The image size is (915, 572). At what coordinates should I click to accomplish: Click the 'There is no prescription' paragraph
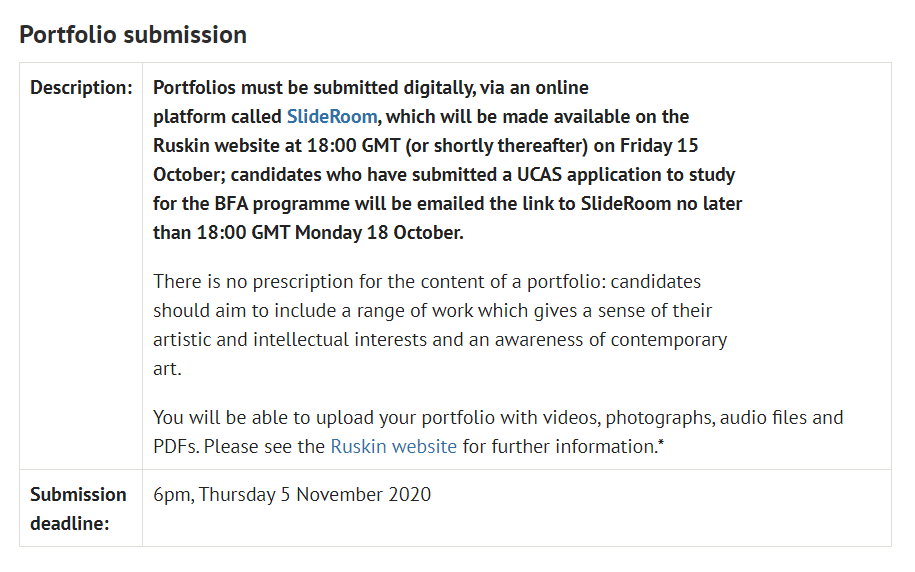coord(427,282)
